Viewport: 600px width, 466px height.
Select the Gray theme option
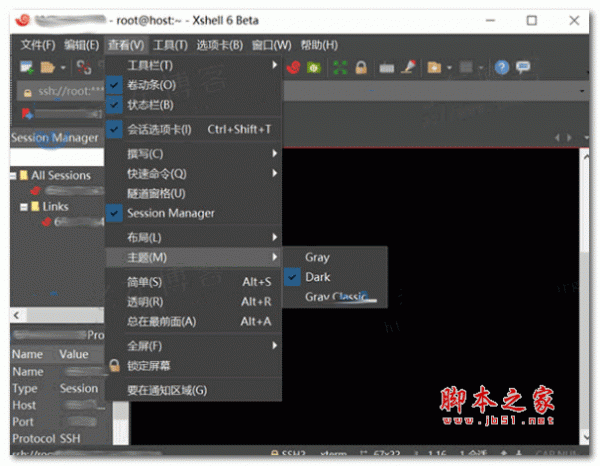click(x=335, y=257)
